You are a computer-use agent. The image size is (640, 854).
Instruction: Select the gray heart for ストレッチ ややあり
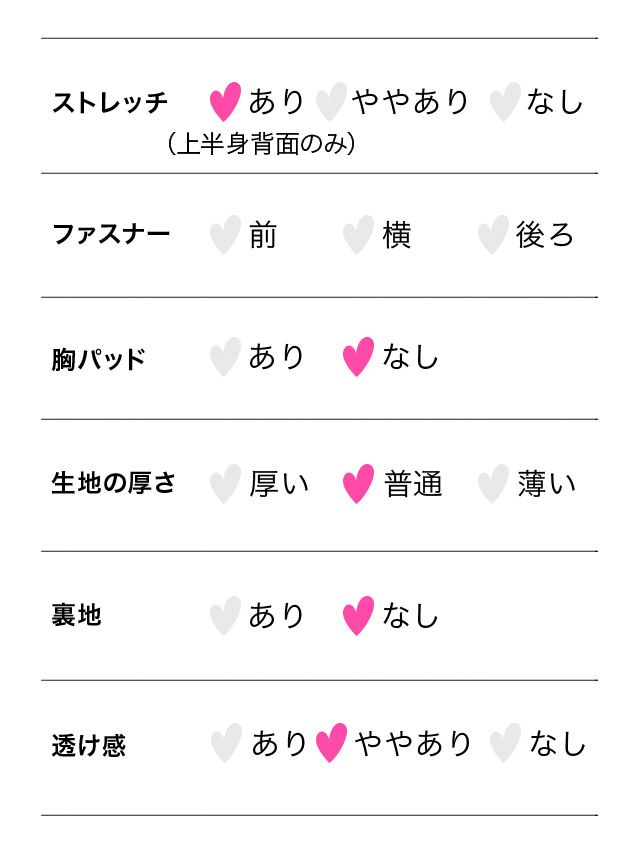[x=330, y=102]
